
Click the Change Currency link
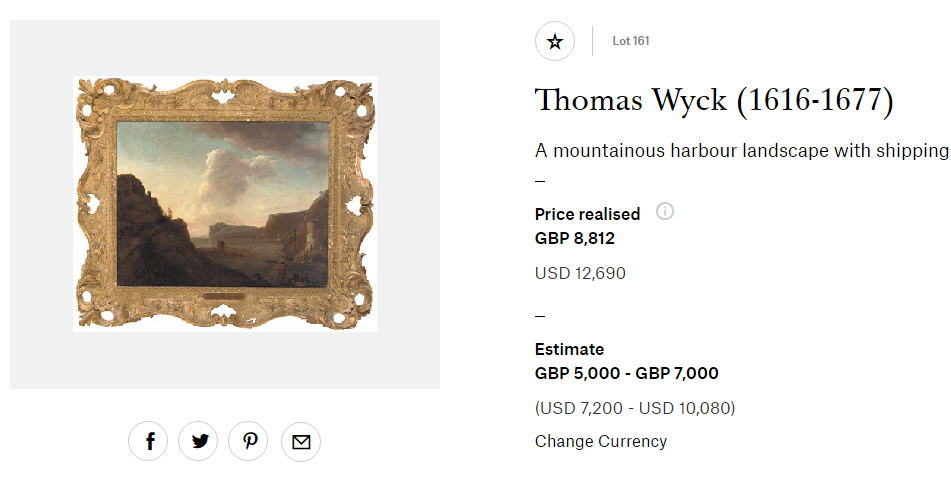600,441
